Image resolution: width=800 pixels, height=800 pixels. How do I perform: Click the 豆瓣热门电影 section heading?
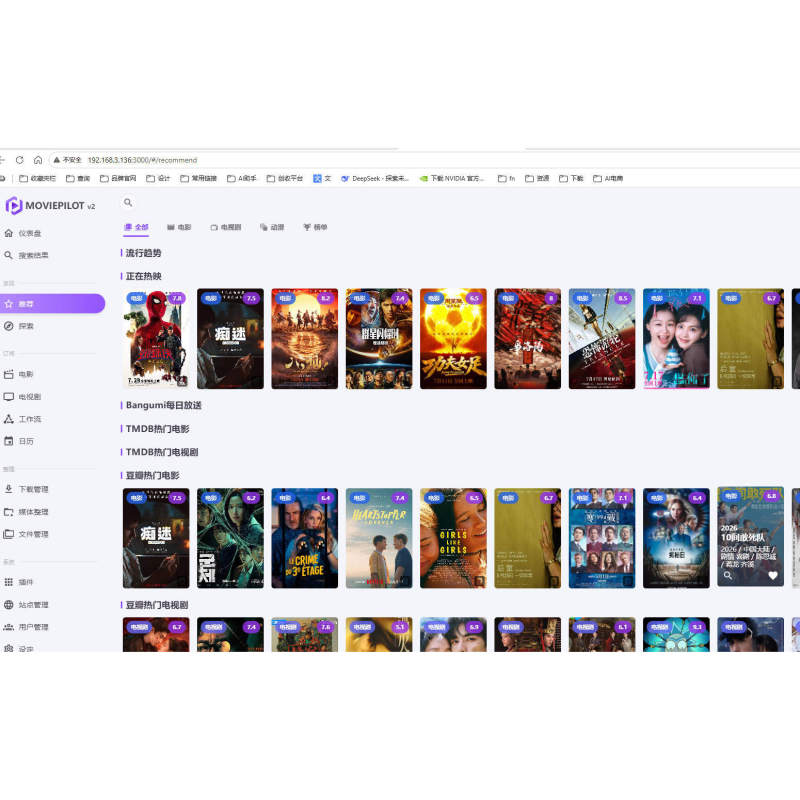[x=153, y=476]
